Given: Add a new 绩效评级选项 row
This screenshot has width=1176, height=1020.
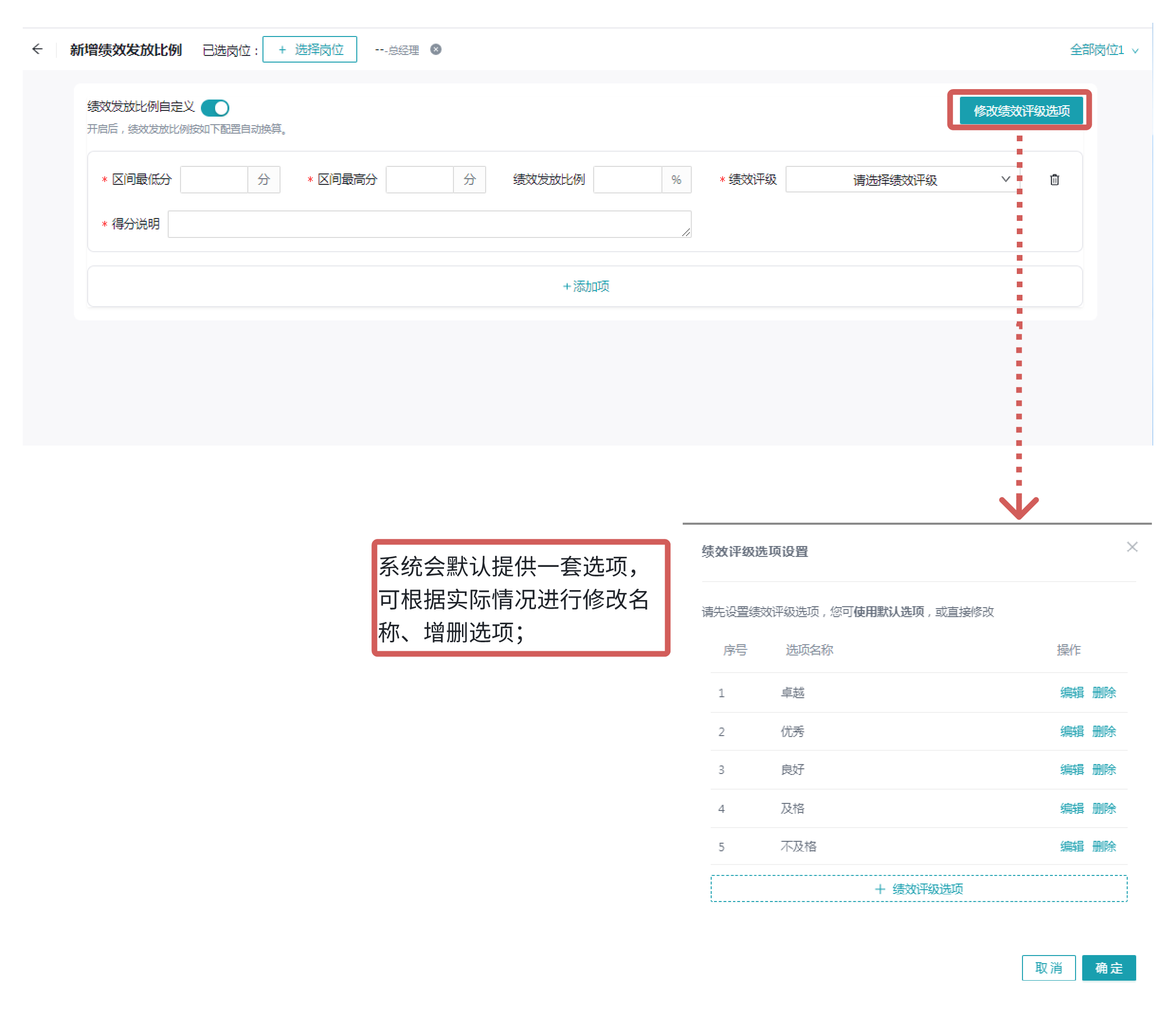Looking at the screenshot, I should tap(918, 889).
